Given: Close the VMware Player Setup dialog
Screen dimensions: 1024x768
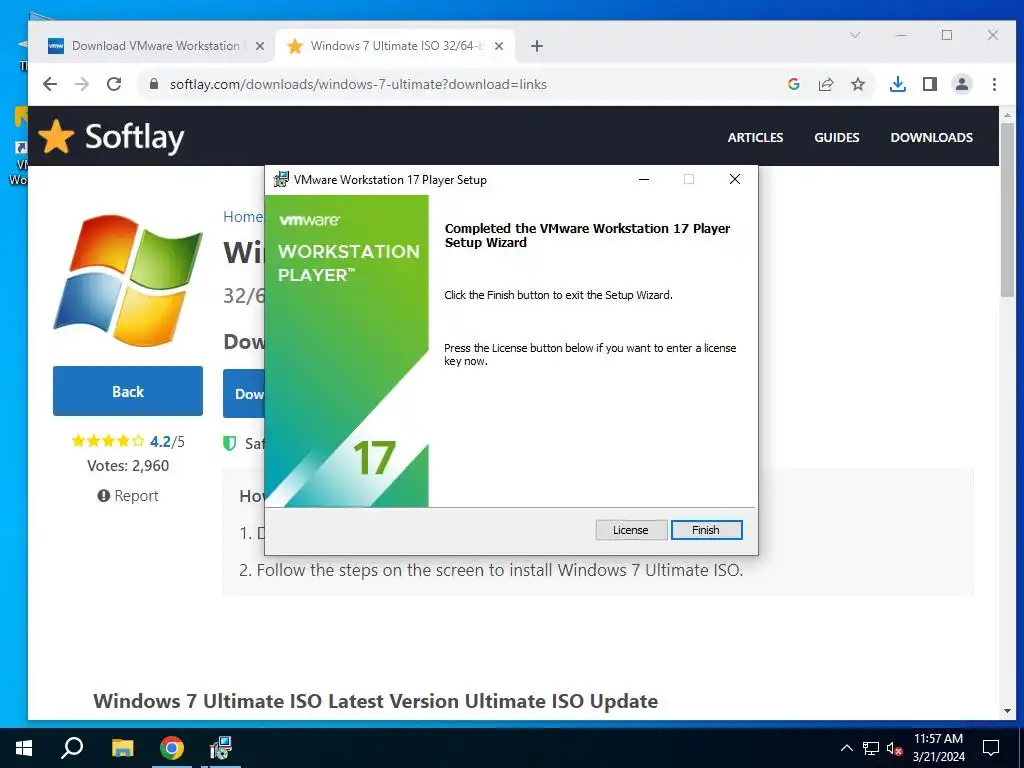Looking at the screenshot, I should pyautogui.click(x=735, y=180).
